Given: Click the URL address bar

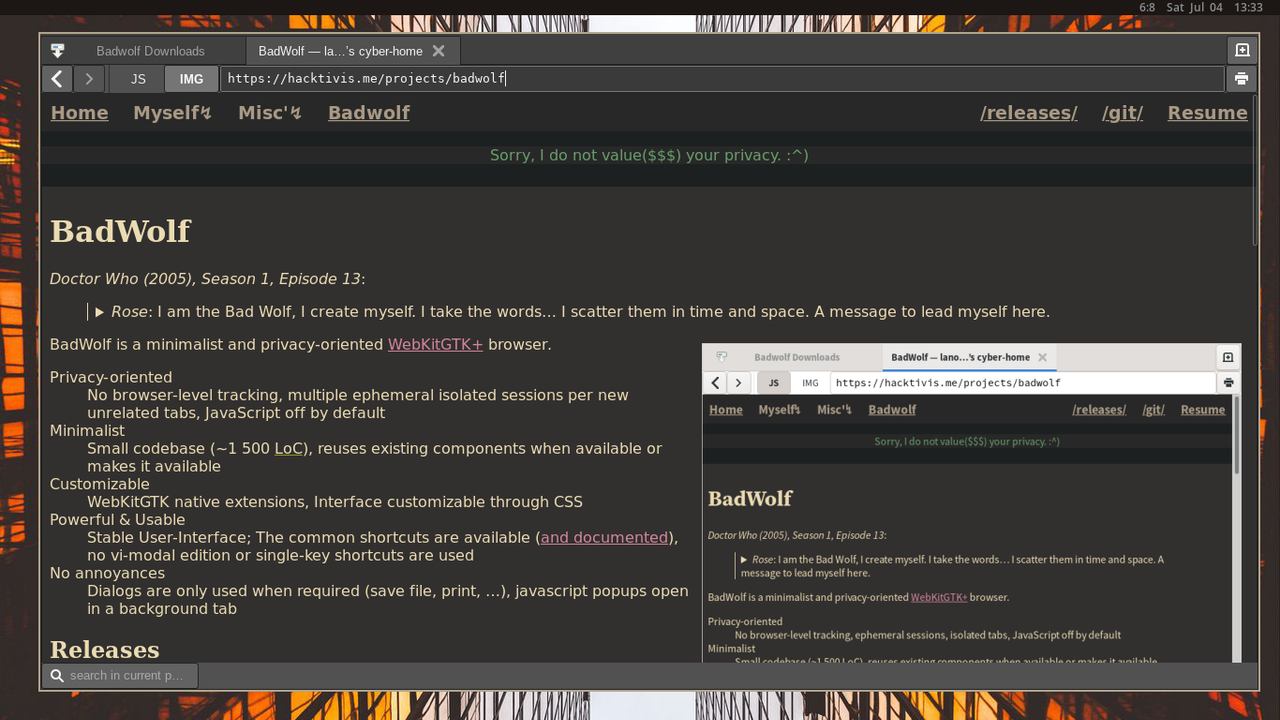Looking at the screenshot, I should click(722, 79).
